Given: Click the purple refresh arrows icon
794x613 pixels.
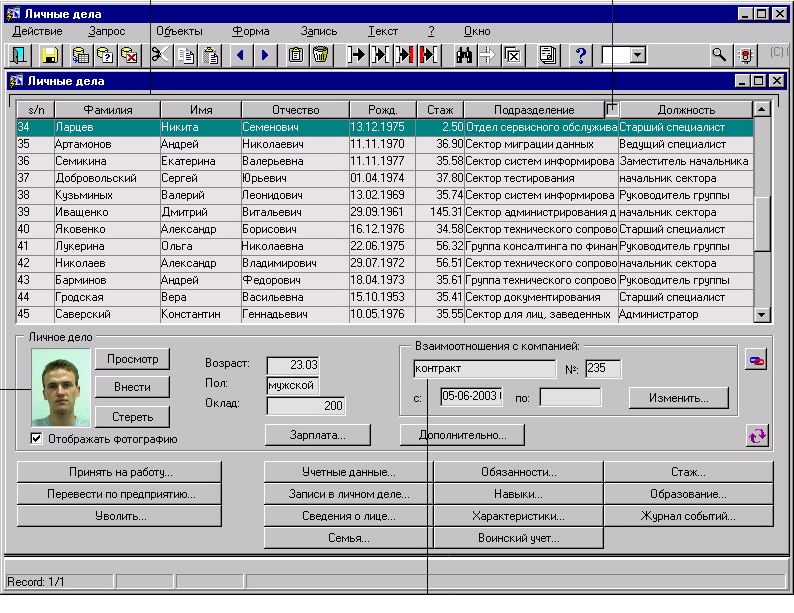Looking at the screenshot, I should pyautogui.click(x=758, y=436).
